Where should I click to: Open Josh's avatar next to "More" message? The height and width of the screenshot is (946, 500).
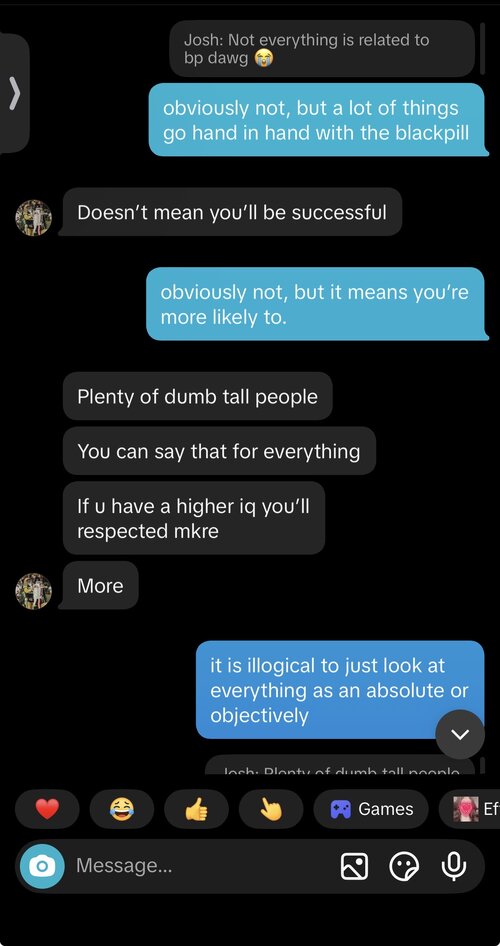tap(33, 591)
